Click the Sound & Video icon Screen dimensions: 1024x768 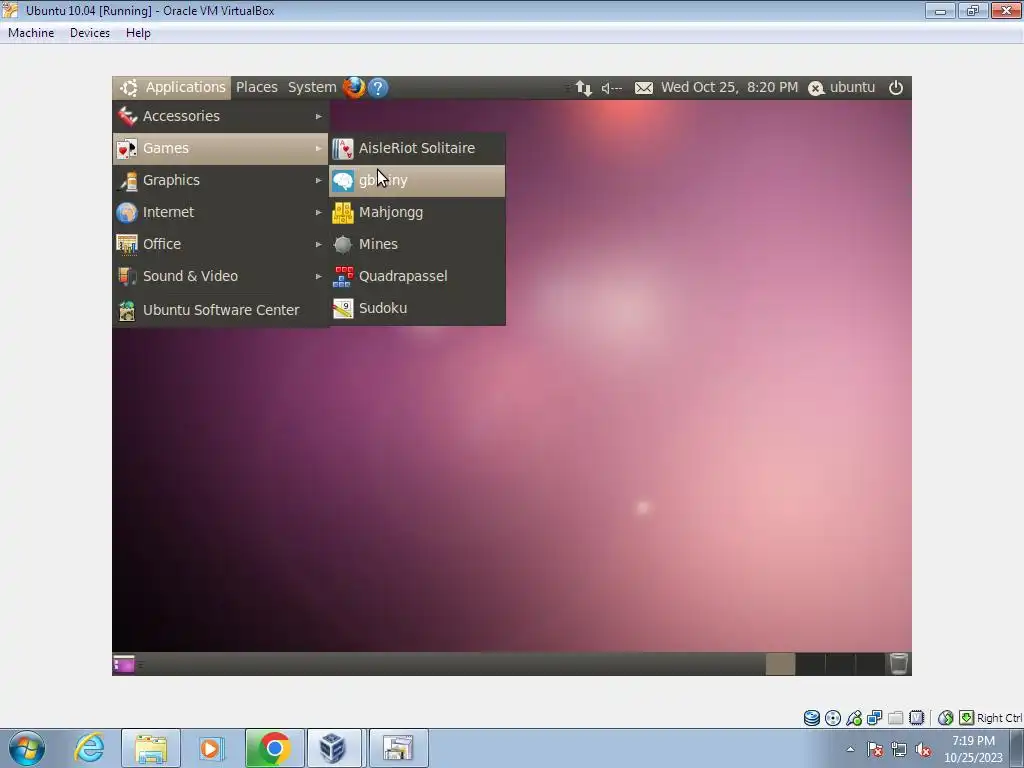pos(127,276)
